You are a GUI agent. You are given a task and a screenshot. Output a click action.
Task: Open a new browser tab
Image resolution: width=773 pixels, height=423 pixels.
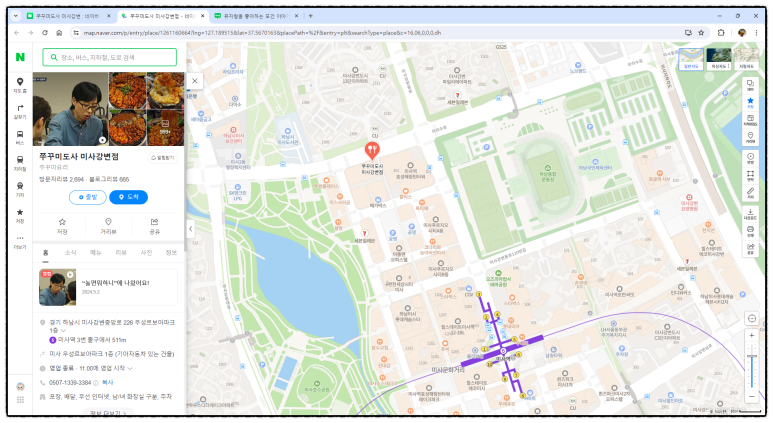coord(311,16)
